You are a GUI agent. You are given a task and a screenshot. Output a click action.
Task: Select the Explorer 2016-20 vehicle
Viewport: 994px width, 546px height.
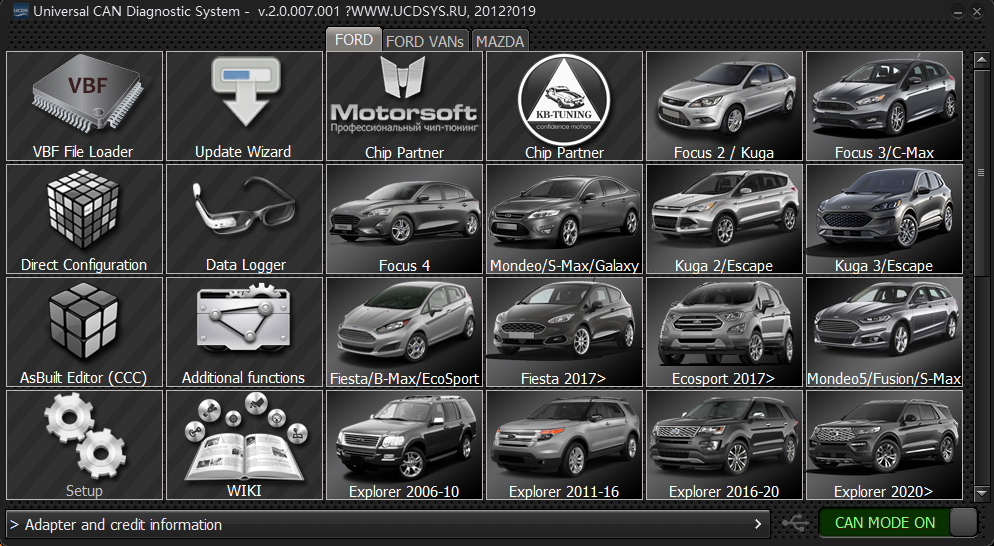pyautogui.click(x=724, y=445)
